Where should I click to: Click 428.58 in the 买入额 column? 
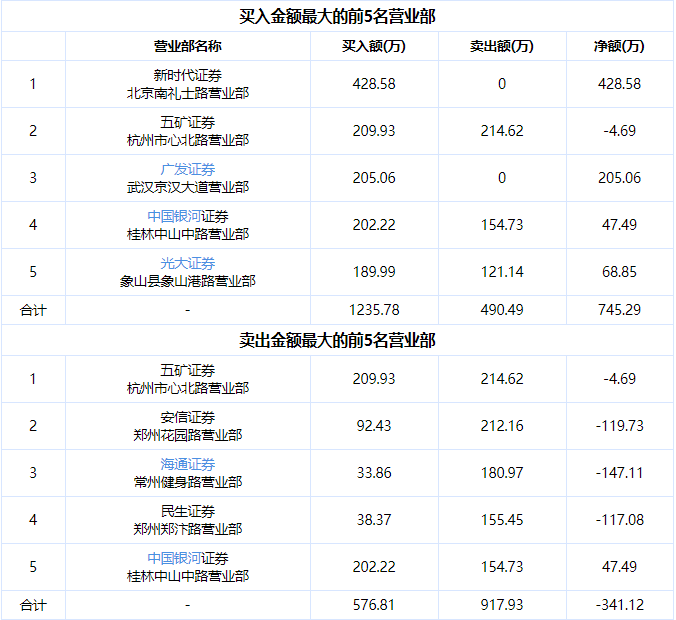point(374,84)
